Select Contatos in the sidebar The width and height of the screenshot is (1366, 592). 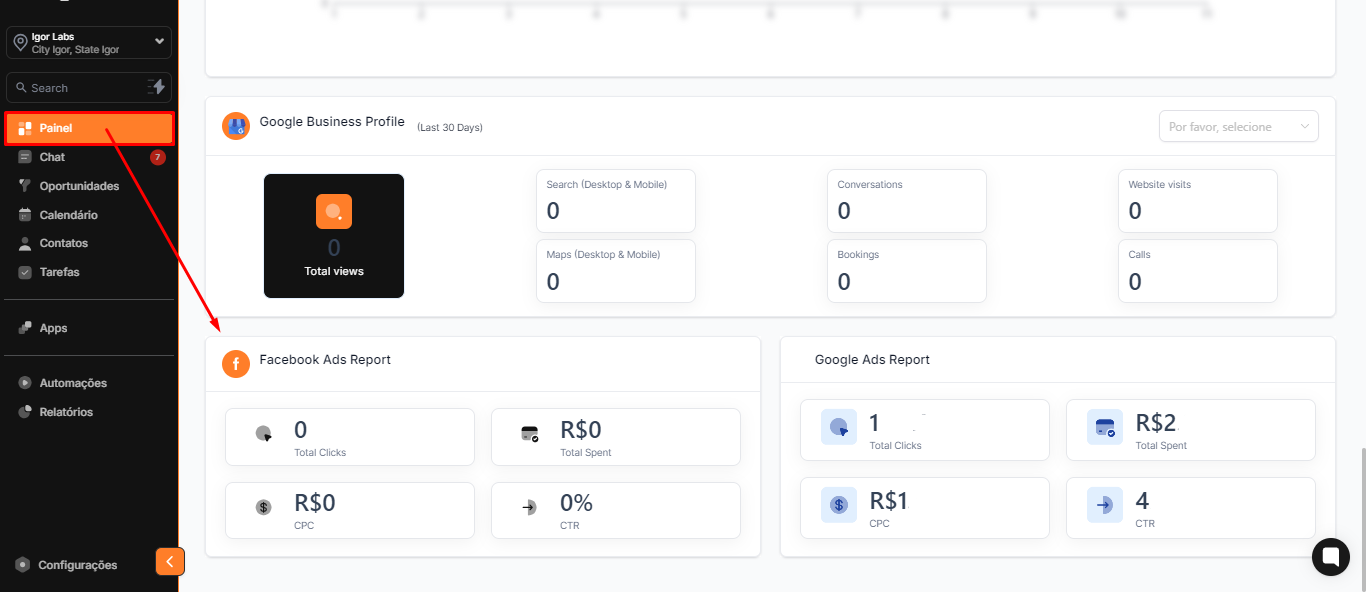click(63, 243)
